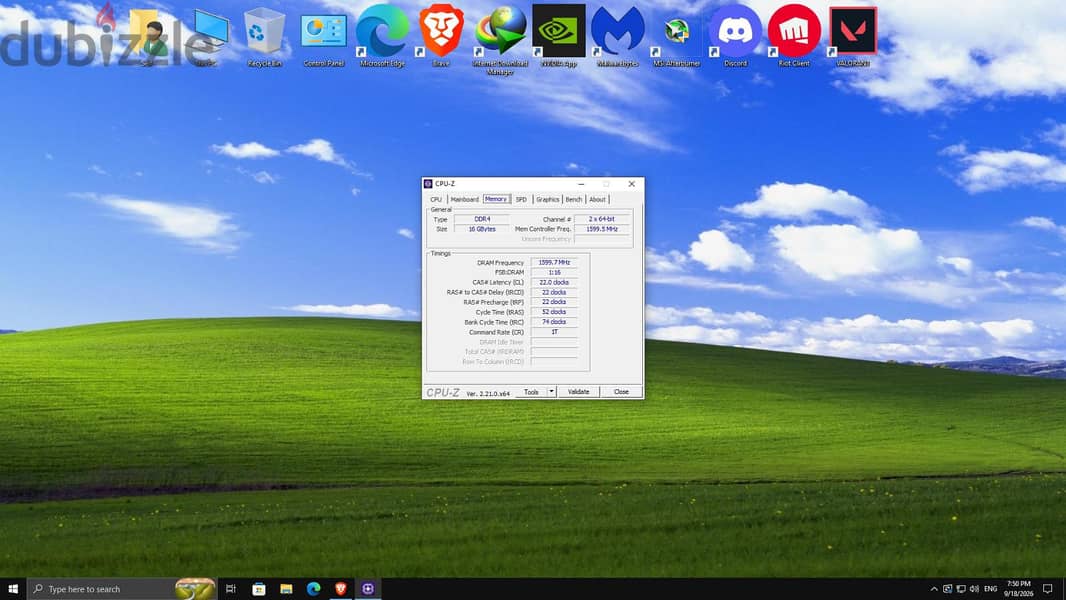The height and width of the screenshot is (600, 1066).
Task: Click the 'Type here to search' box
Action: coord(122,588)
